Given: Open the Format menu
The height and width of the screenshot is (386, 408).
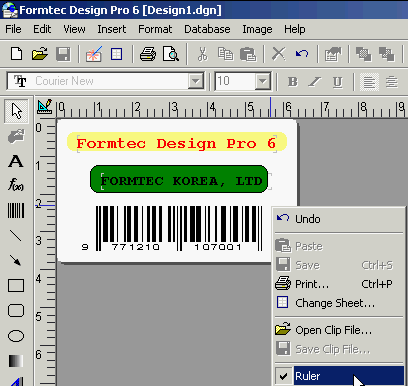Looking at the screenshot, I should [155, 29].
